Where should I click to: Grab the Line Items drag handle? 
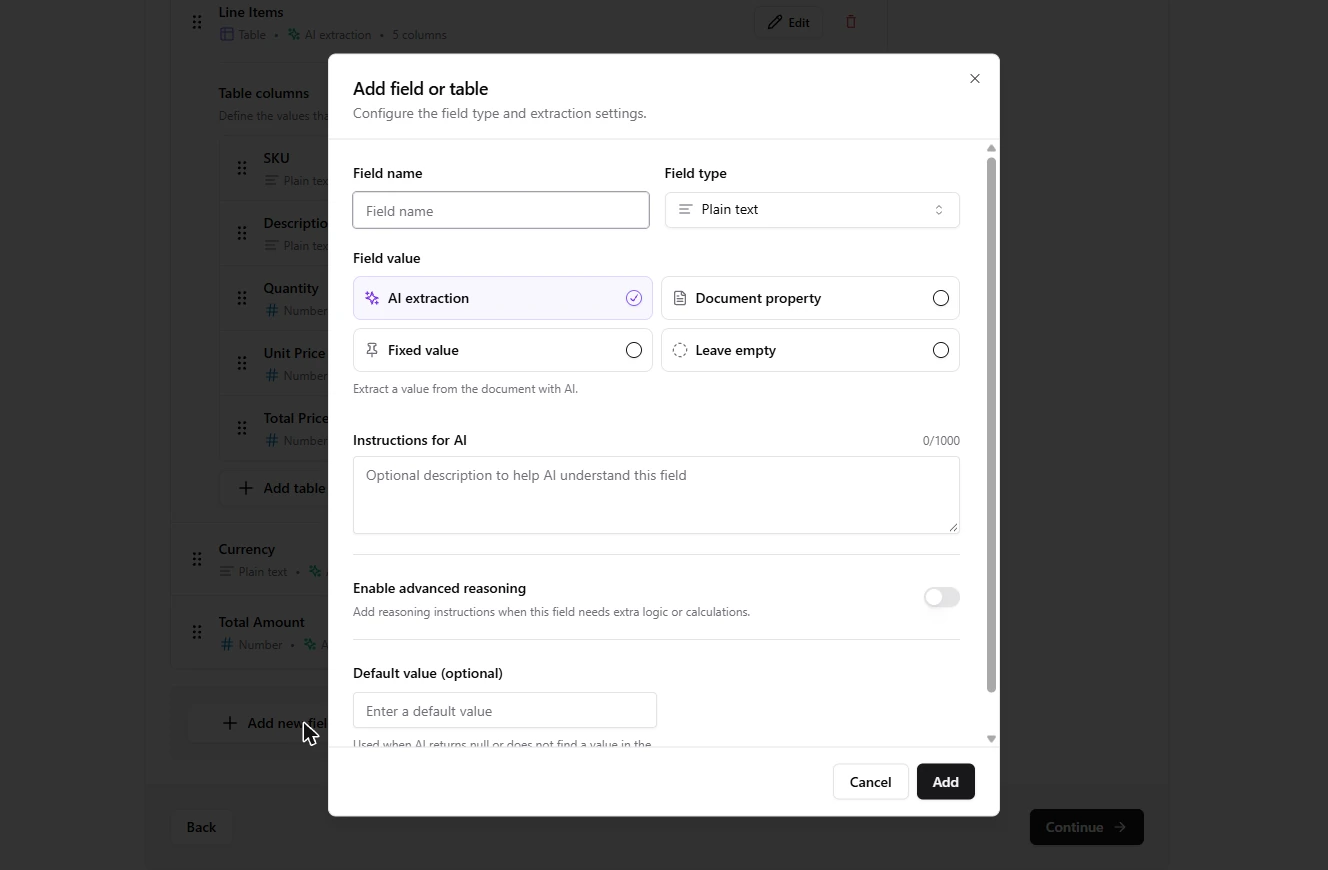[x=197, y=22]
